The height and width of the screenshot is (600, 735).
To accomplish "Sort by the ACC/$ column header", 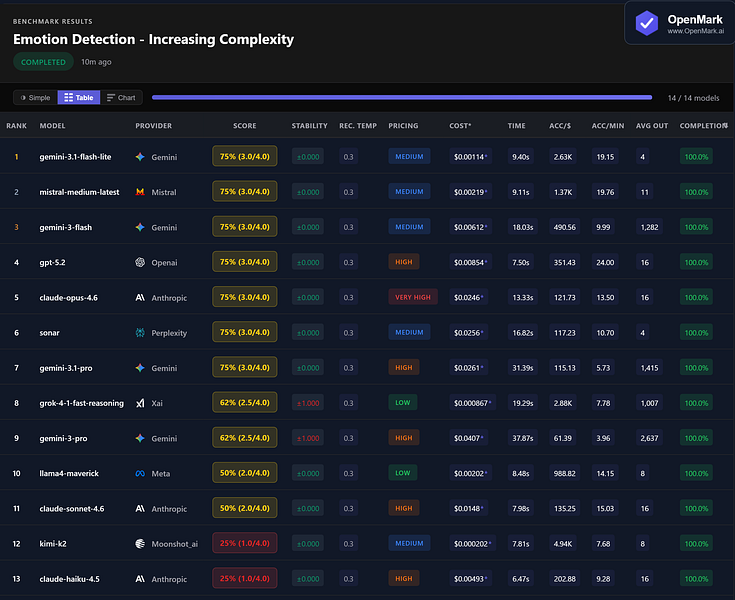I will coord(560,126).
